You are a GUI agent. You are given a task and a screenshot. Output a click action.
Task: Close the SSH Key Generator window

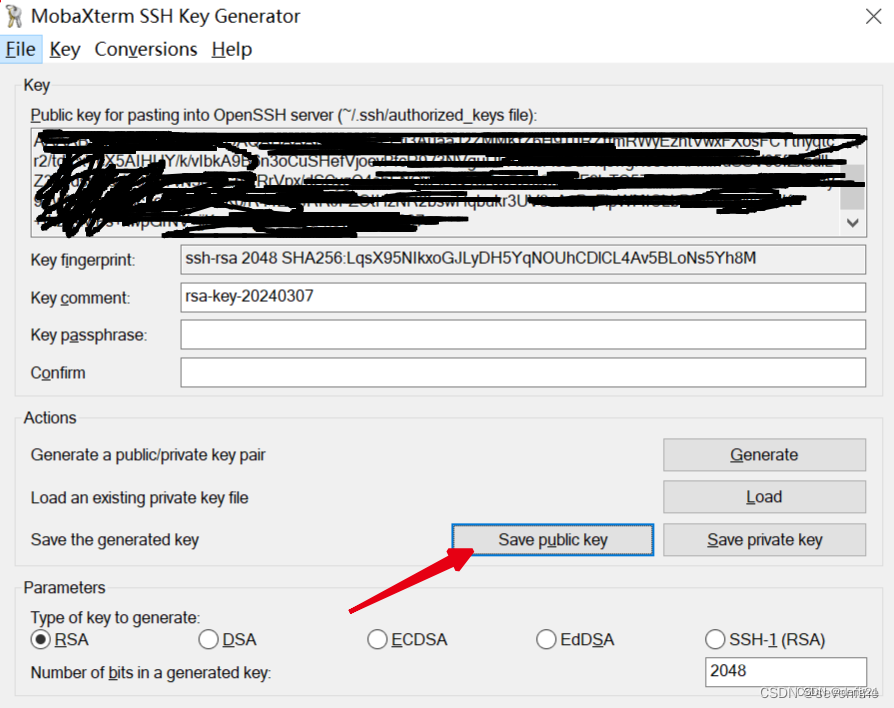coord(873,16)
